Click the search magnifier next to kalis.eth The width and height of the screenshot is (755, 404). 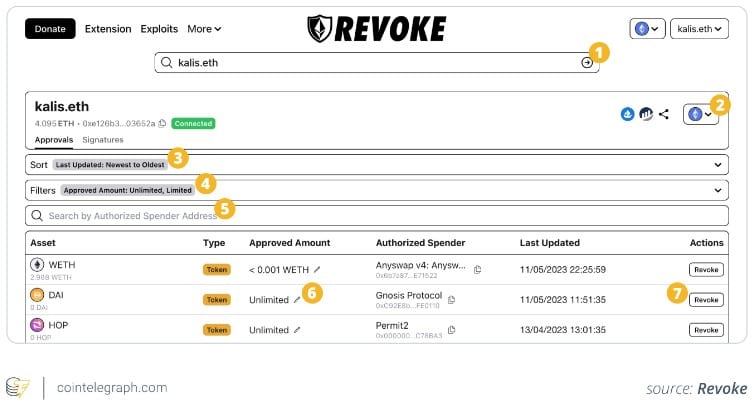click(x=167, y=63)
